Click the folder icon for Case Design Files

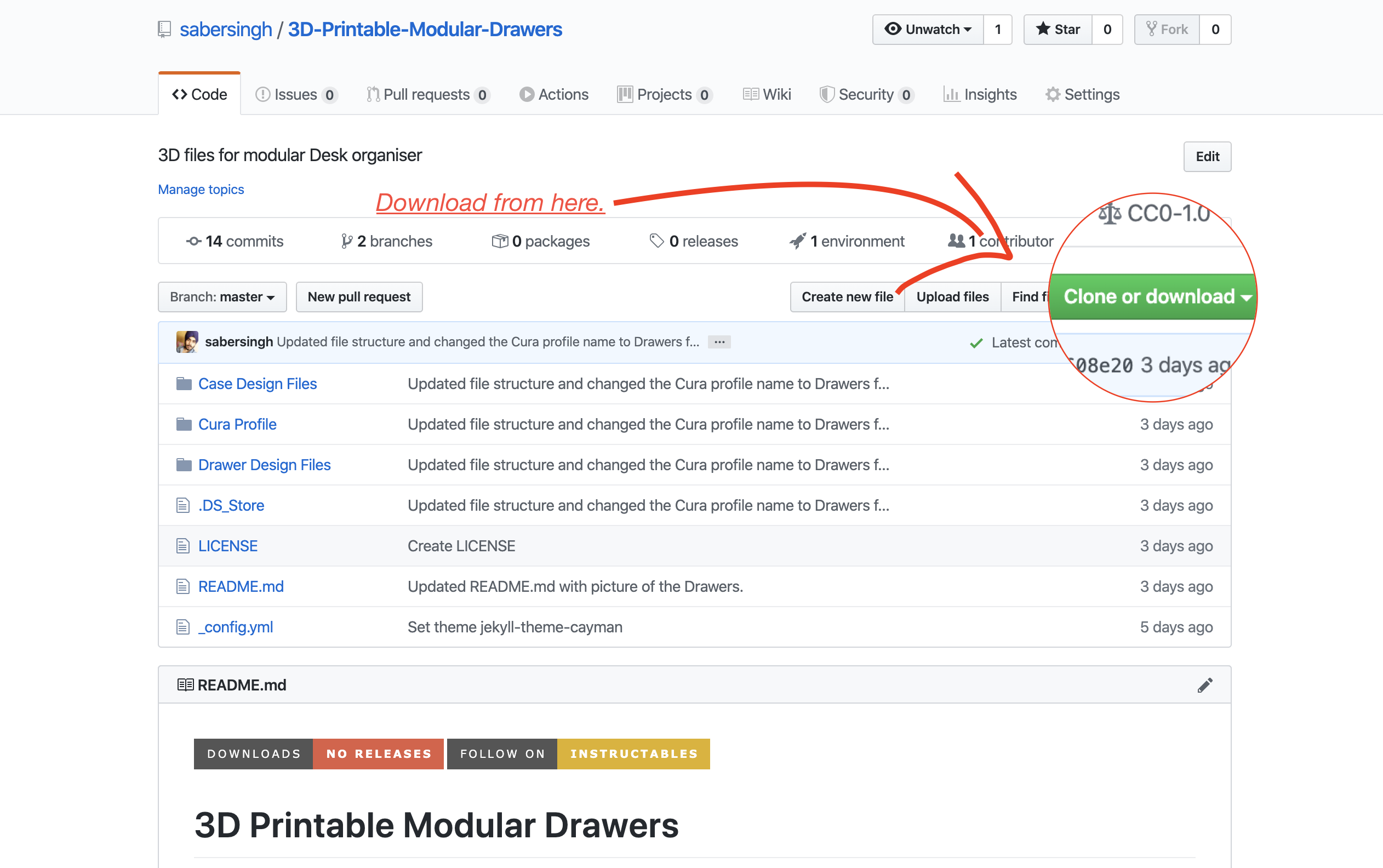click(184, 384)
